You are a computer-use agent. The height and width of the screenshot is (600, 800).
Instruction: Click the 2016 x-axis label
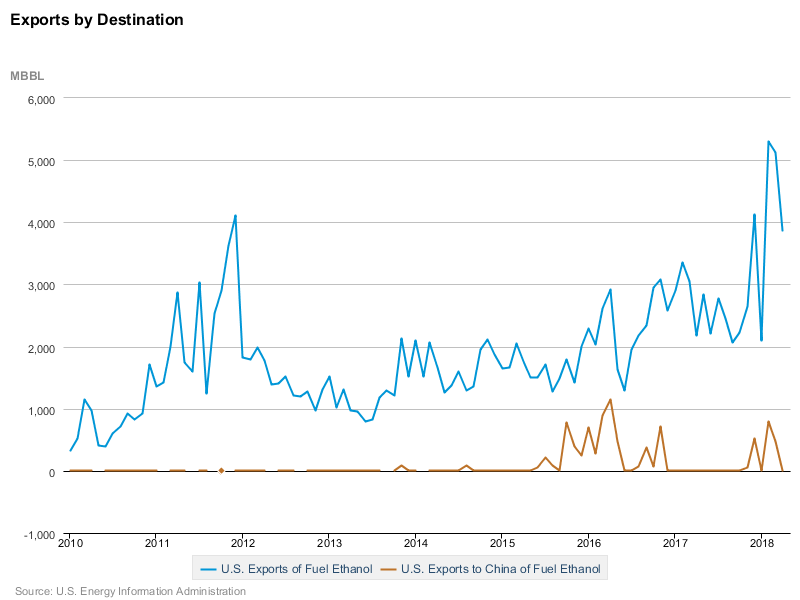point(589,543)
